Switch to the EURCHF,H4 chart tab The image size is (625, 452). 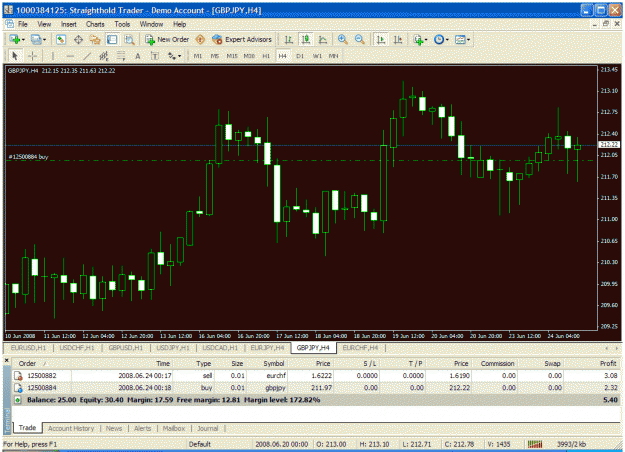[360, 348]
